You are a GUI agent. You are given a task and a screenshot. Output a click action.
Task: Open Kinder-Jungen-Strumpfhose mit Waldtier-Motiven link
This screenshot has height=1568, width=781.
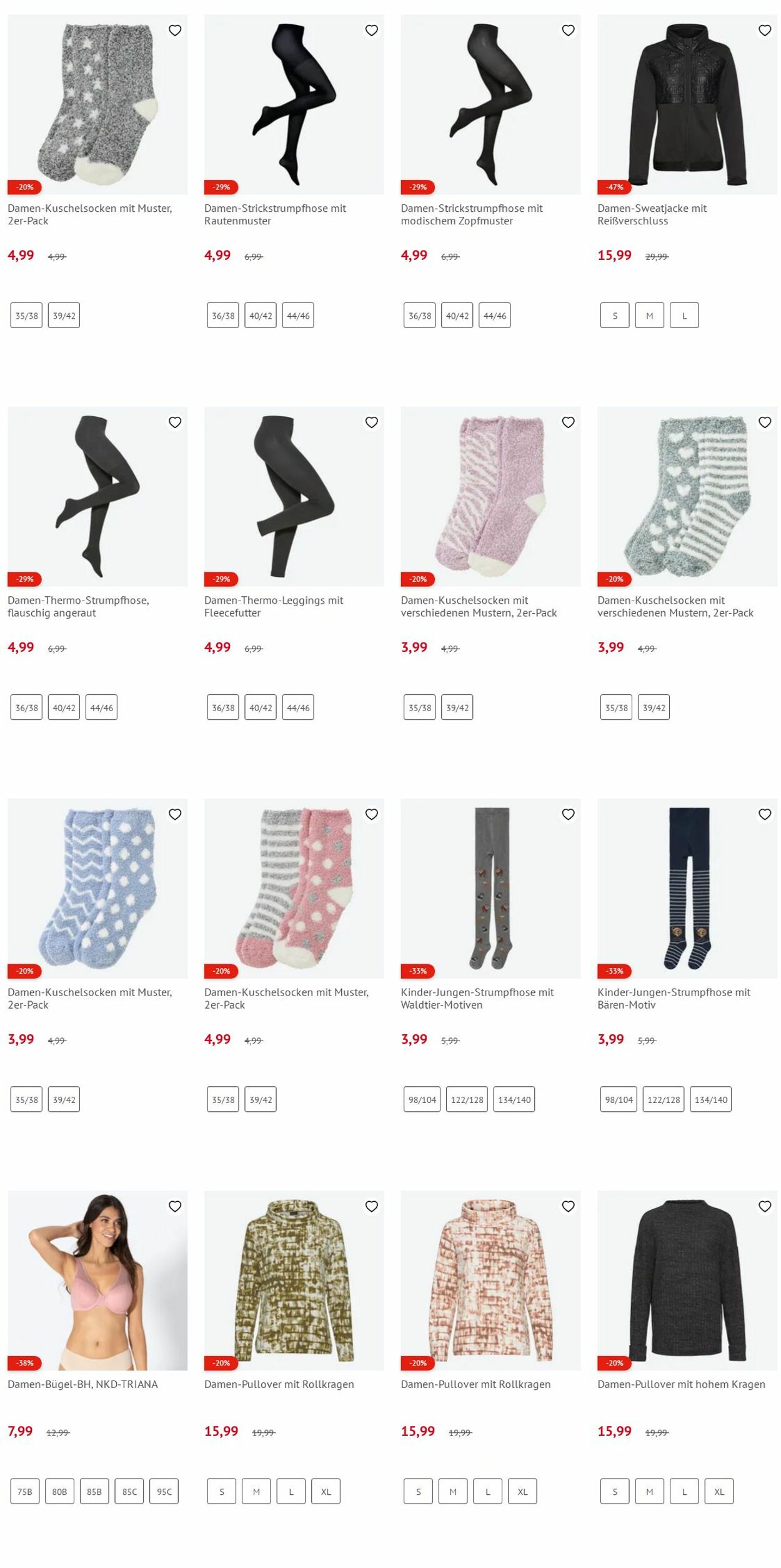pos(477,998)
